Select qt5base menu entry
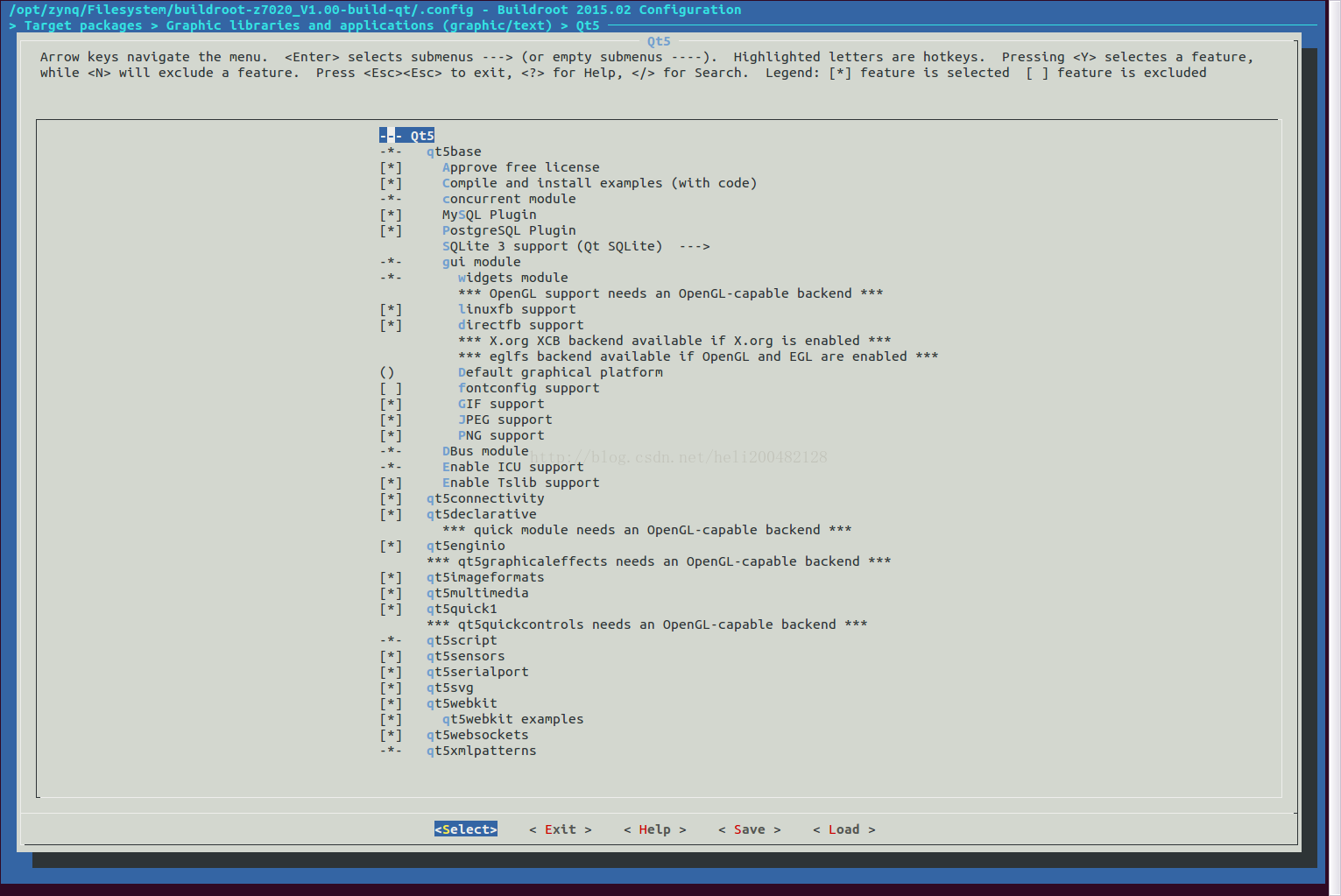This screenshot has width=1341, height=896. coord(454,152)
